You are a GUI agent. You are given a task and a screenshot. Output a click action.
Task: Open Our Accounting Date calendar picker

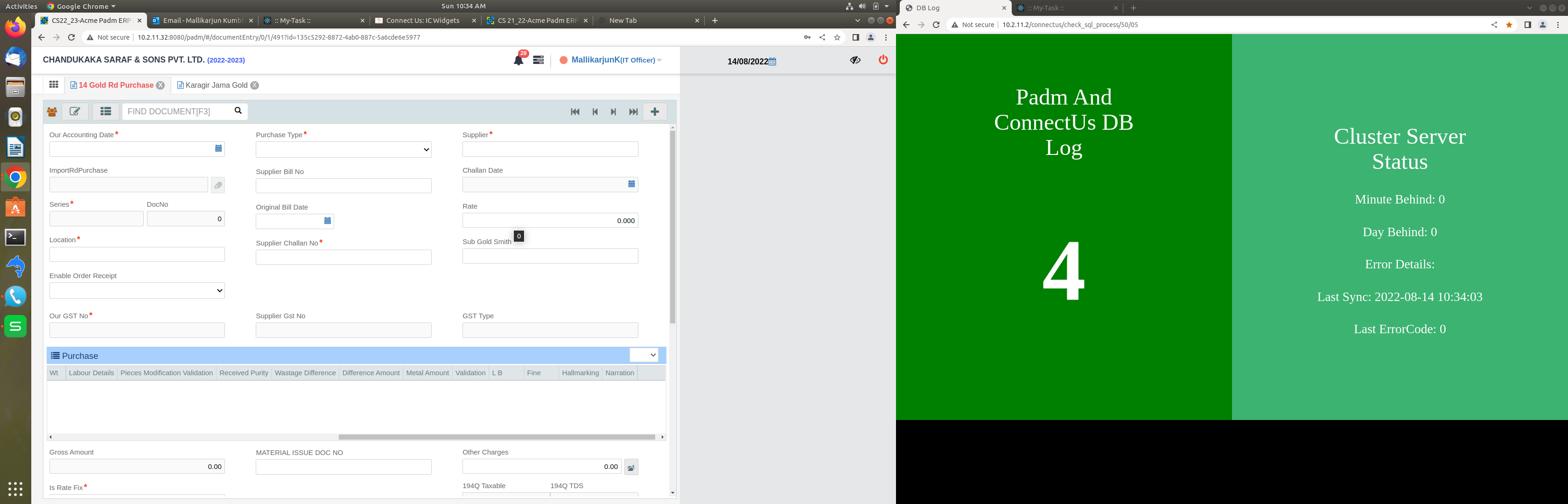pyautogui.click(x=218, y=148)
